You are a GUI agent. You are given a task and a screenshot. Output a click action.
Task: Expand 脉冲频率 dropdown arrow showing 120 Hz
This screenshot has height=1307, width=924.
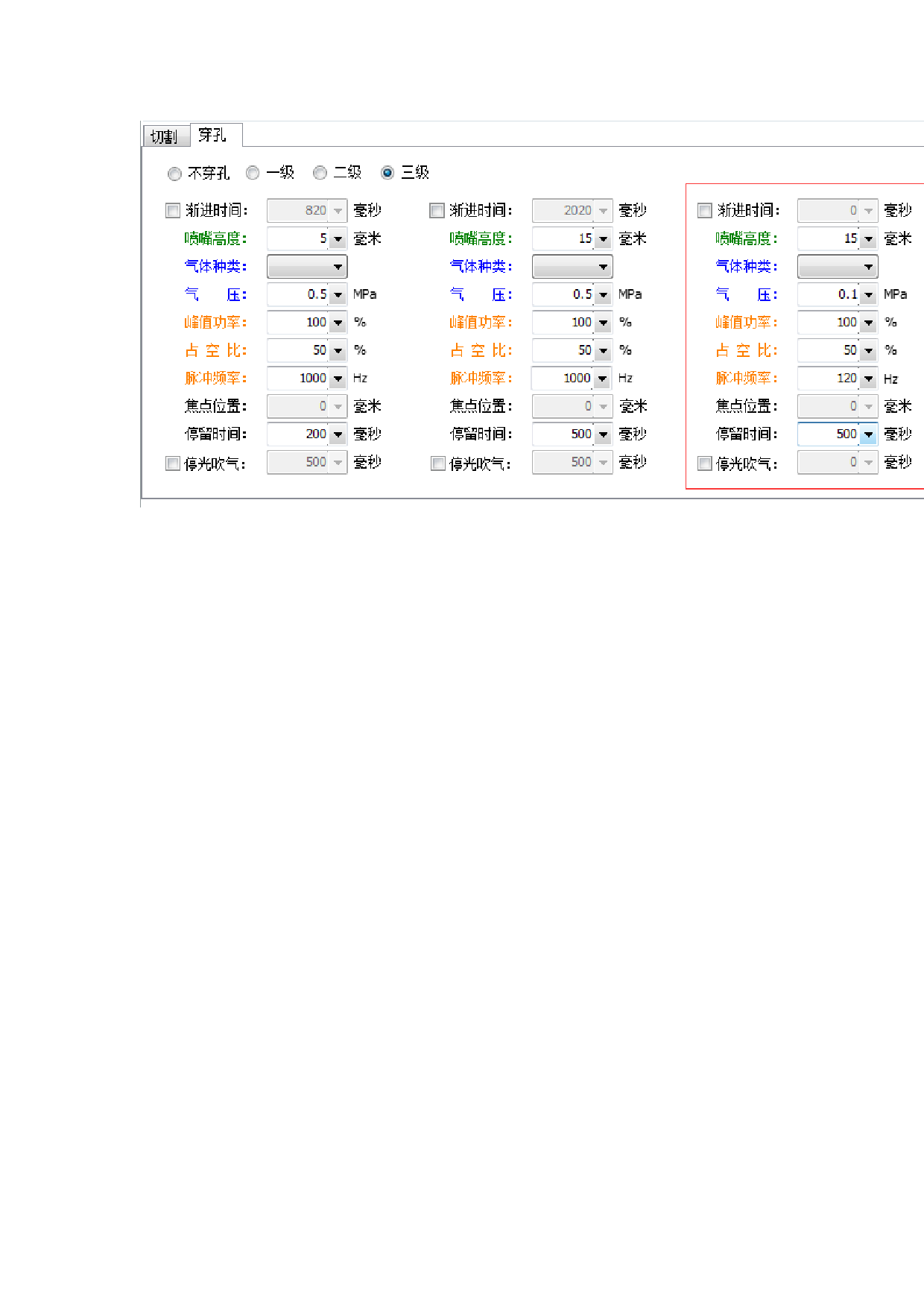[x=869, y=379]
